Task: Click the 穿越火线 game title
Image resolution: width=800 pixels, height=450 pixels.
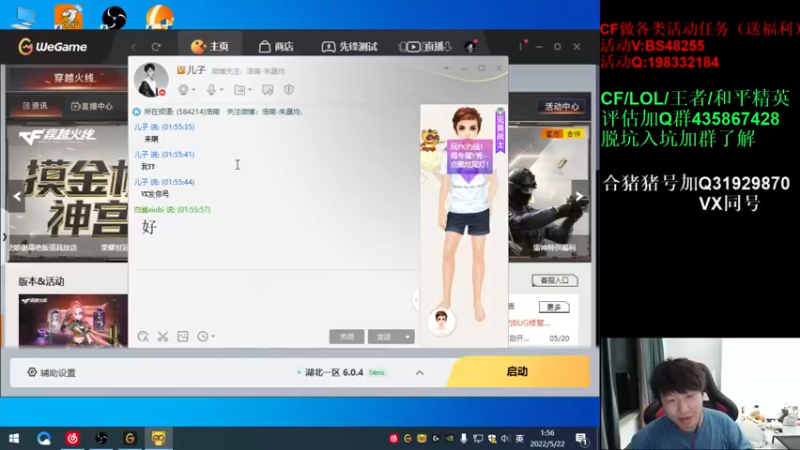Action: tap(75, 78)
